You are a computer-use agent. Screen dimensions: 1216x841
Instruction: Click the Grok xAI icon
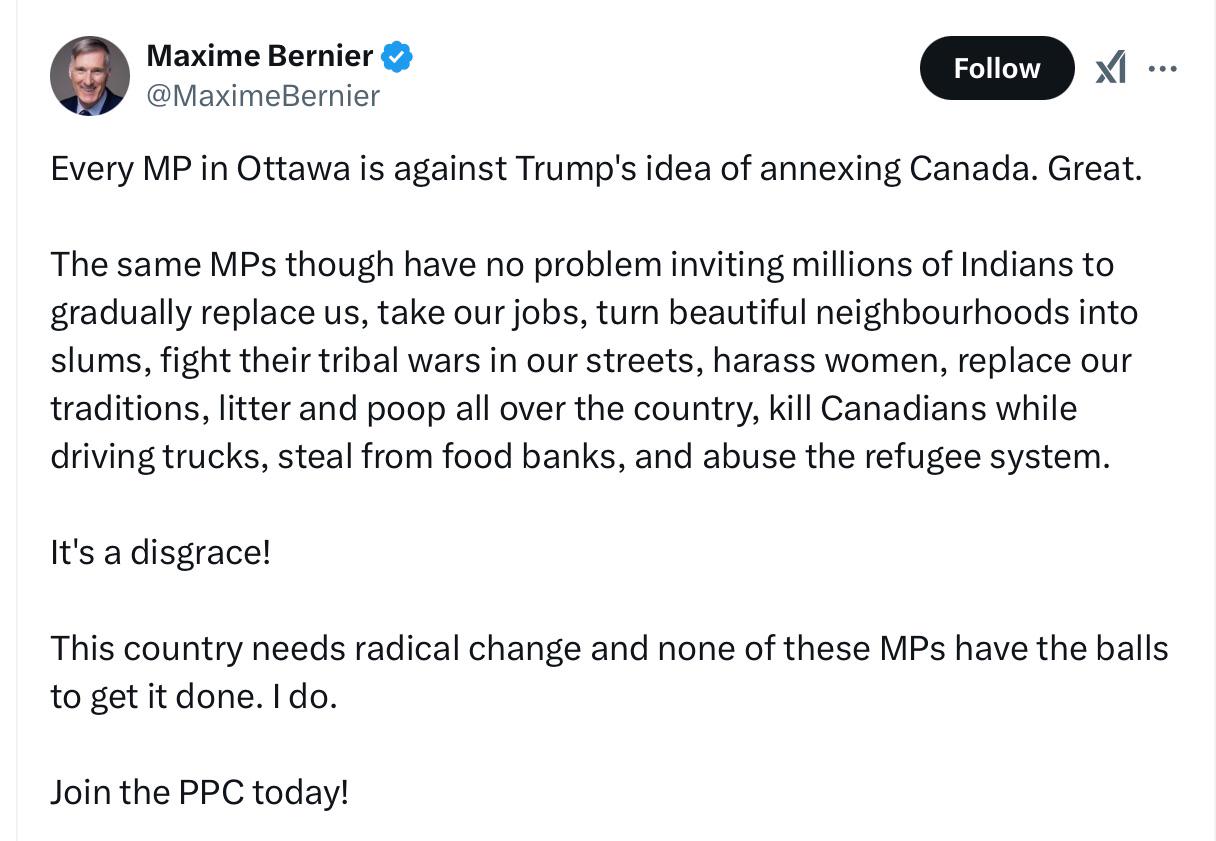coord(1110,68)
